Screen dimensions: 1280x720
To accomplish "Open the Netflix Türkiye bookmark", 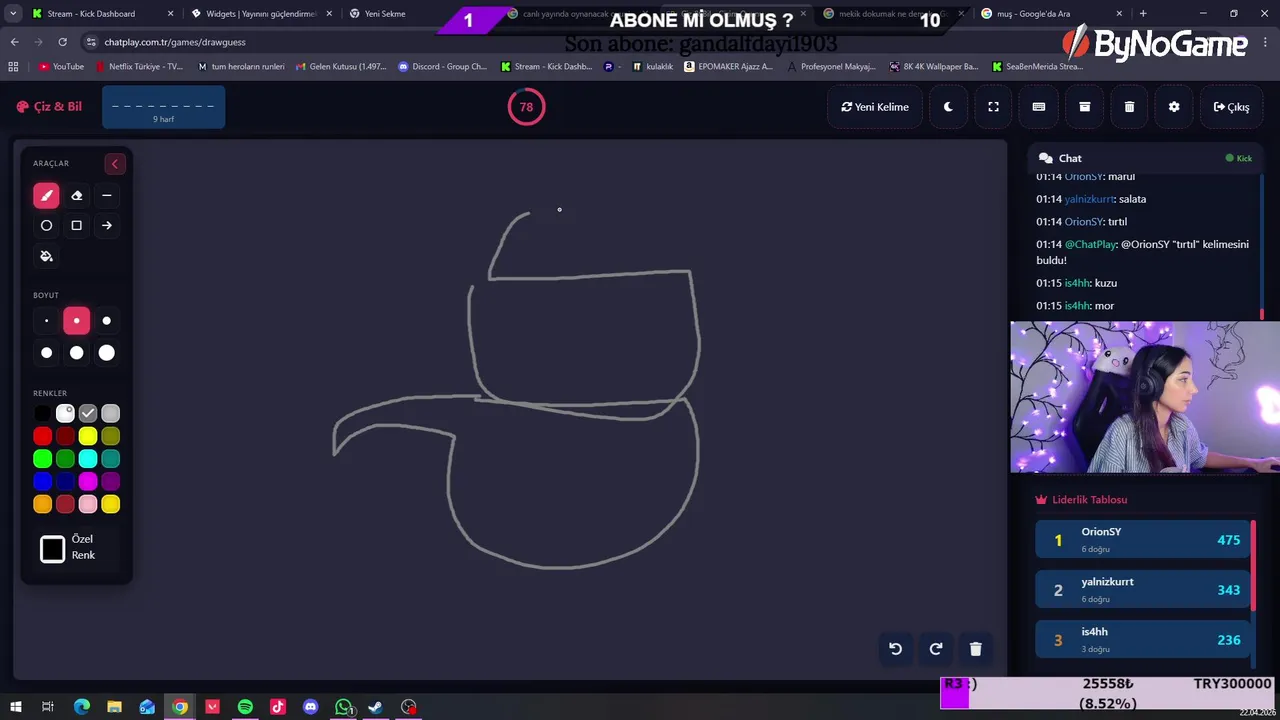I will [x=139, y=67].
